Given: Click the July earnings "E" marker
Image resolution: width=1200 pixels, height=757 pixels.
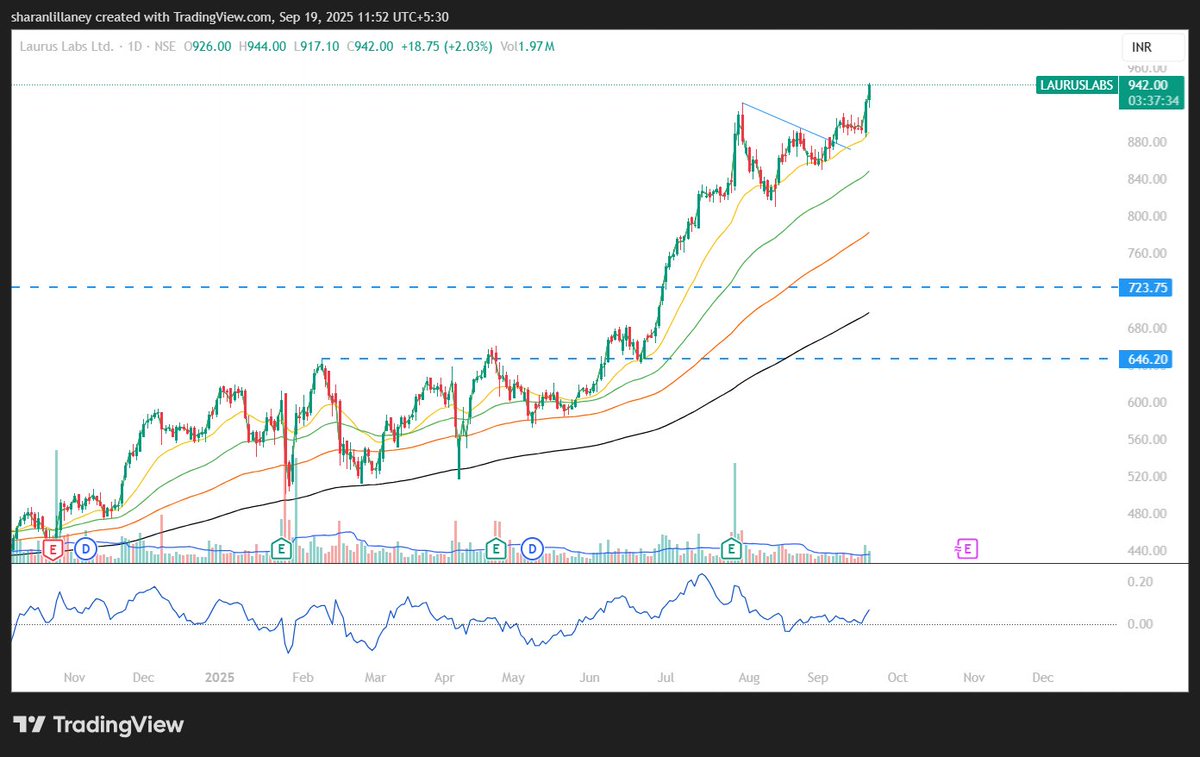Looking at the screenshot, I should [x=731, y=549].
